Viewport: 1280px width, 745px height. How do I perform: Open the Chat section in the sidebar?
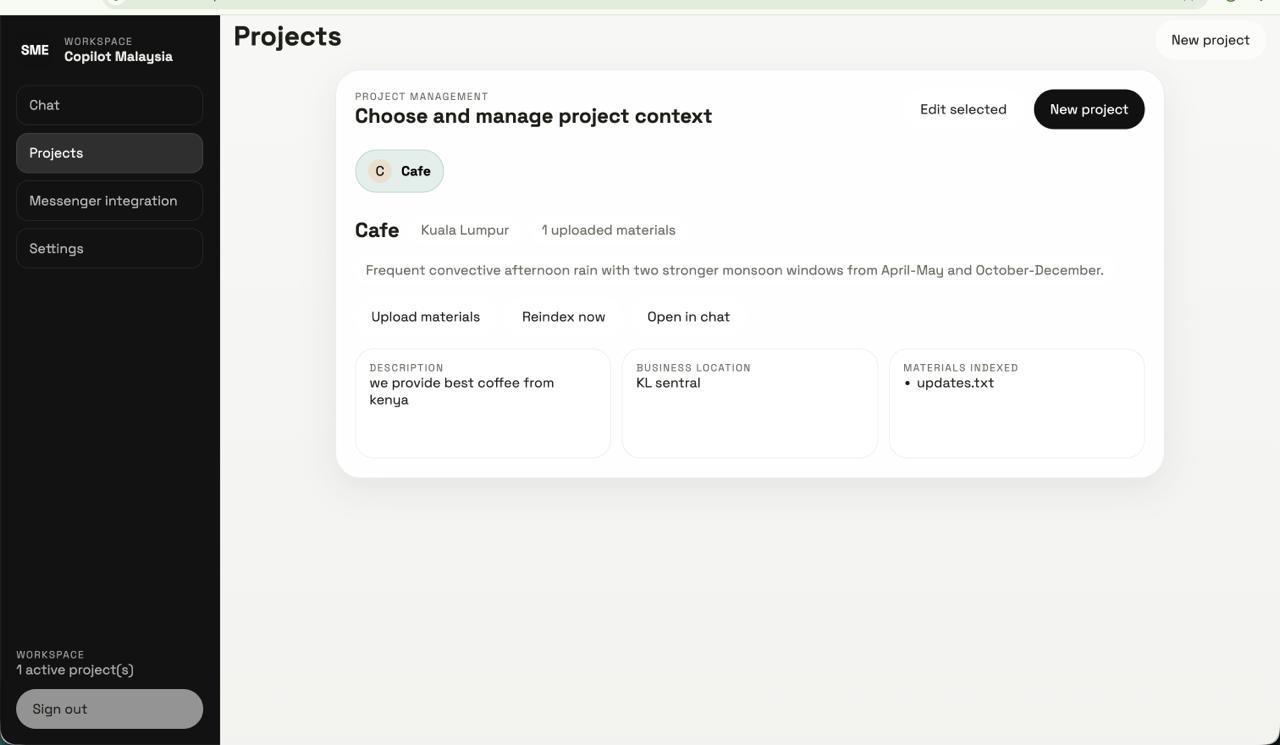109,105
